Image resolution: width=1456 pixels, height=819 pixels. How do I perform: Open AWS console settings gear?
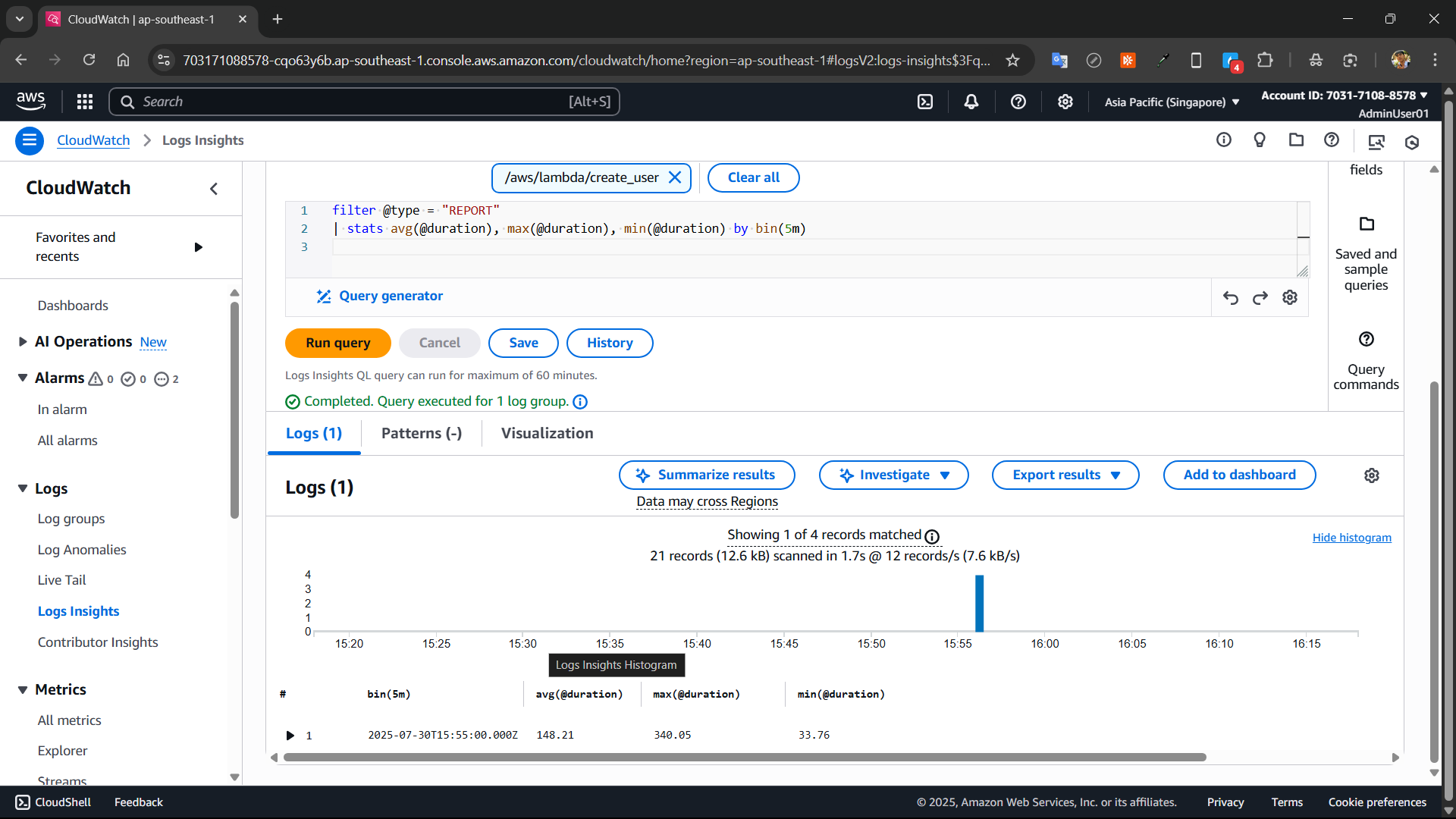(1065, 102)
